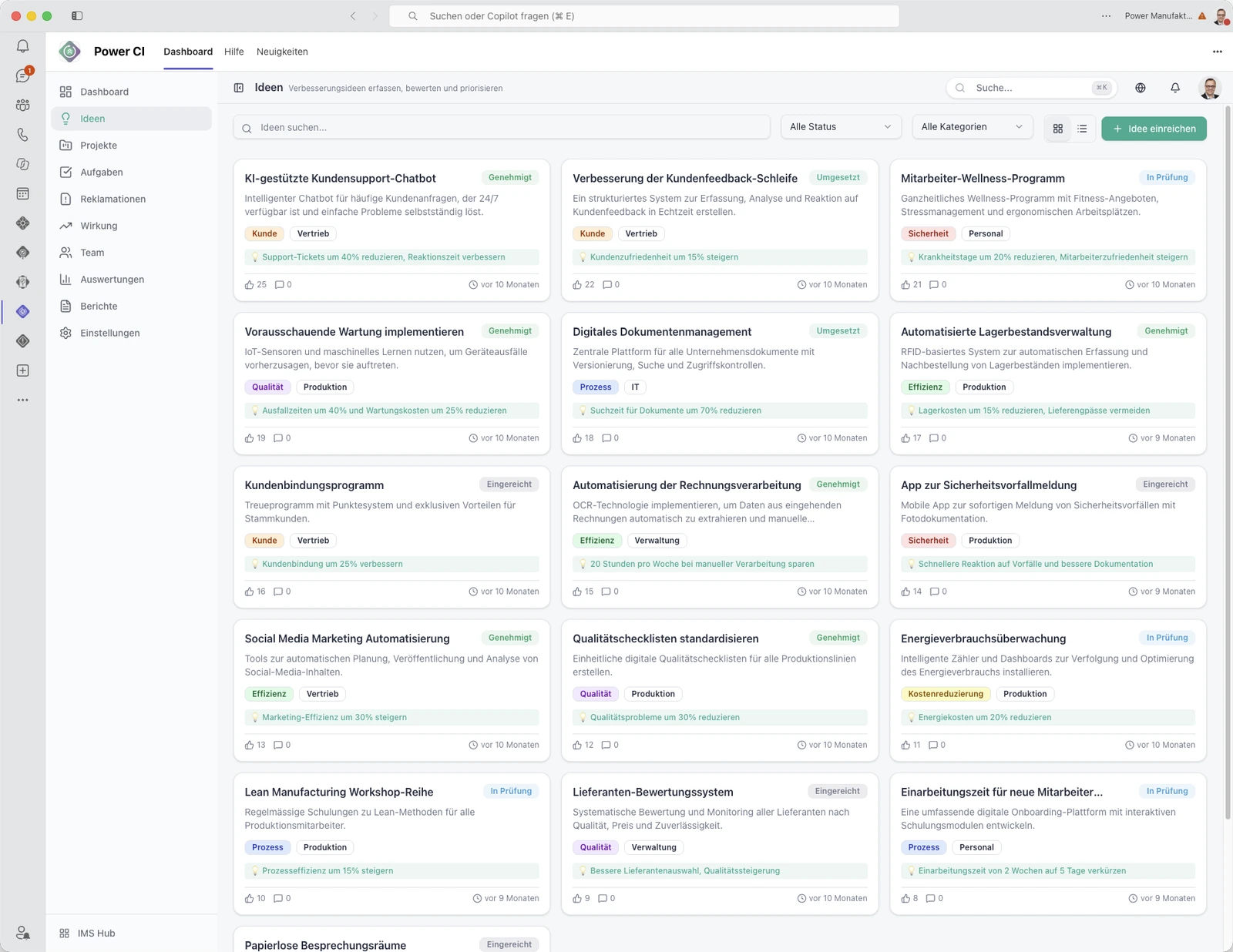Screen dimensions: 1233x952
Task: Switch to the Dashboard tab
Action: coord(188,52)
